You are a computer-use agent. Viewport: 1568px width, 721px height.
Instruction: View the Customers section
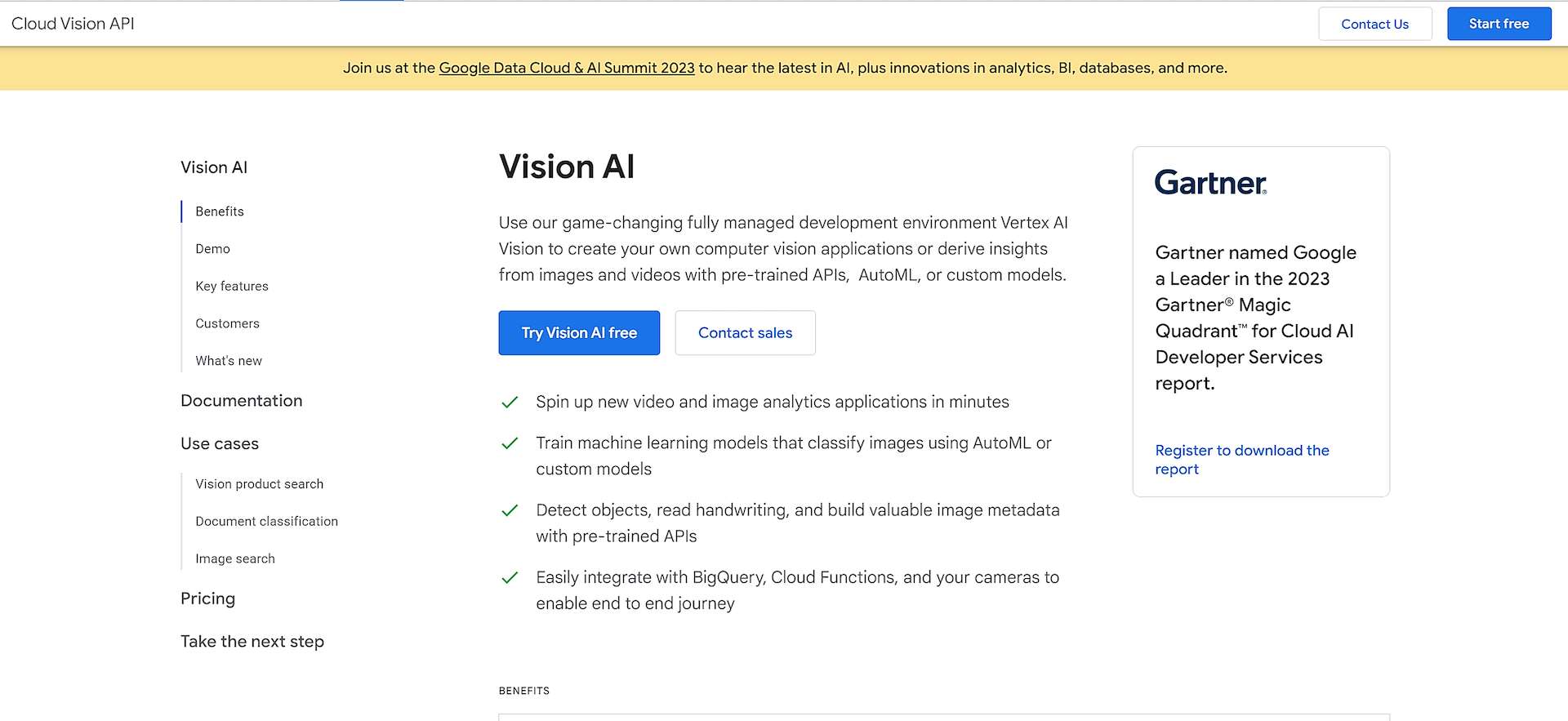[x=227, y=323]
